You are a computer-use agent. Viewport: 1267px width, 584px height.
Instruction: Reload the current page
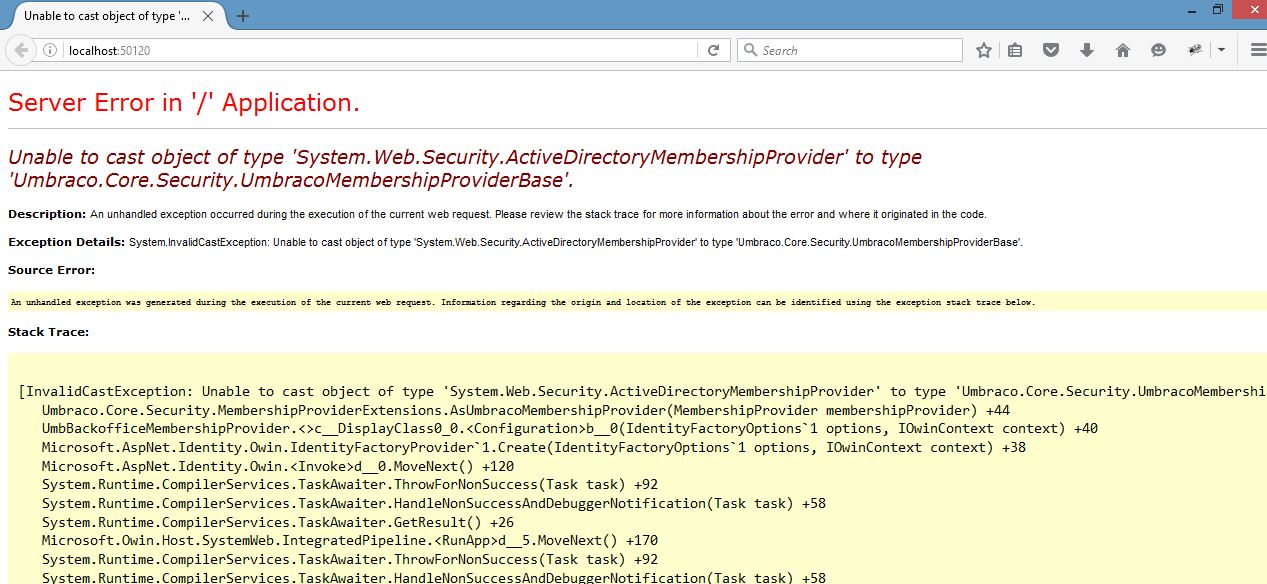(x=713, y=50)
